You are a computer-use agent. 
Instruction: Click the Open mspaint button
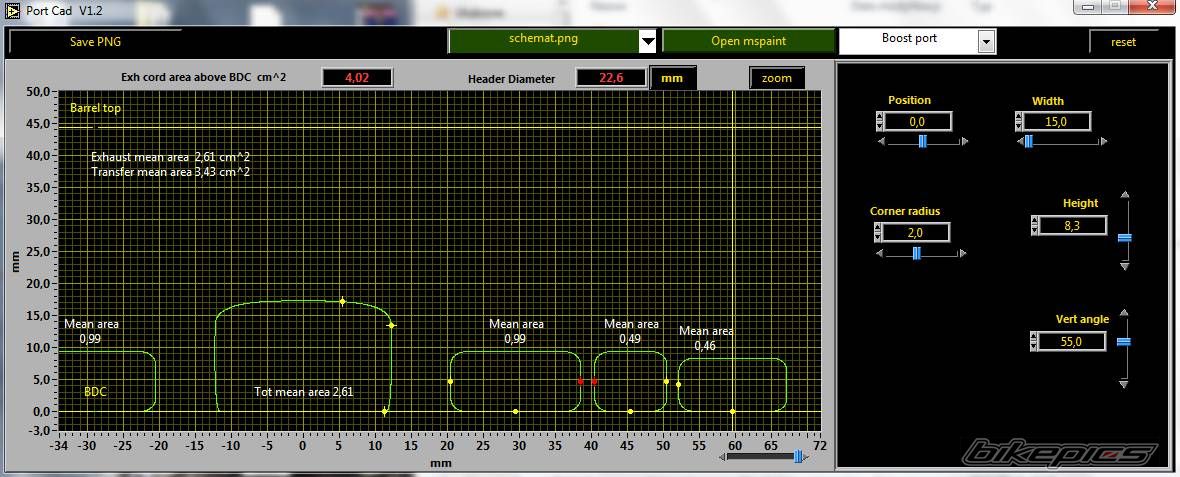click(747, 41)
